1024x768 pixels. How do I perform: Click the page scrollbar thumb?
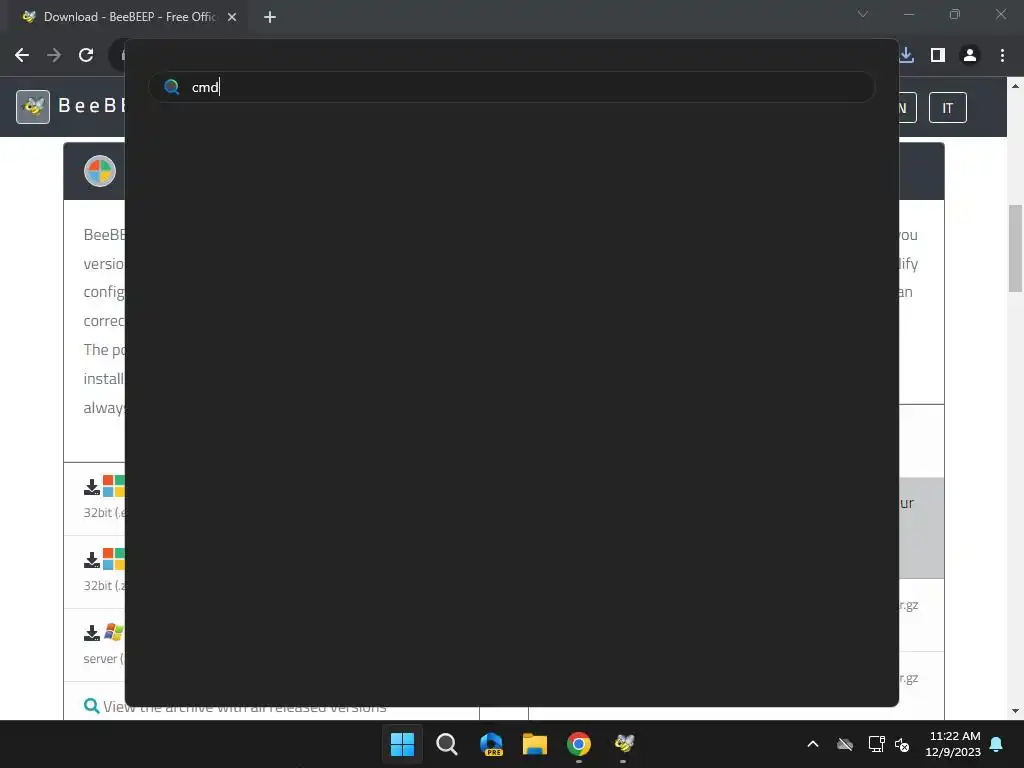1016,248
